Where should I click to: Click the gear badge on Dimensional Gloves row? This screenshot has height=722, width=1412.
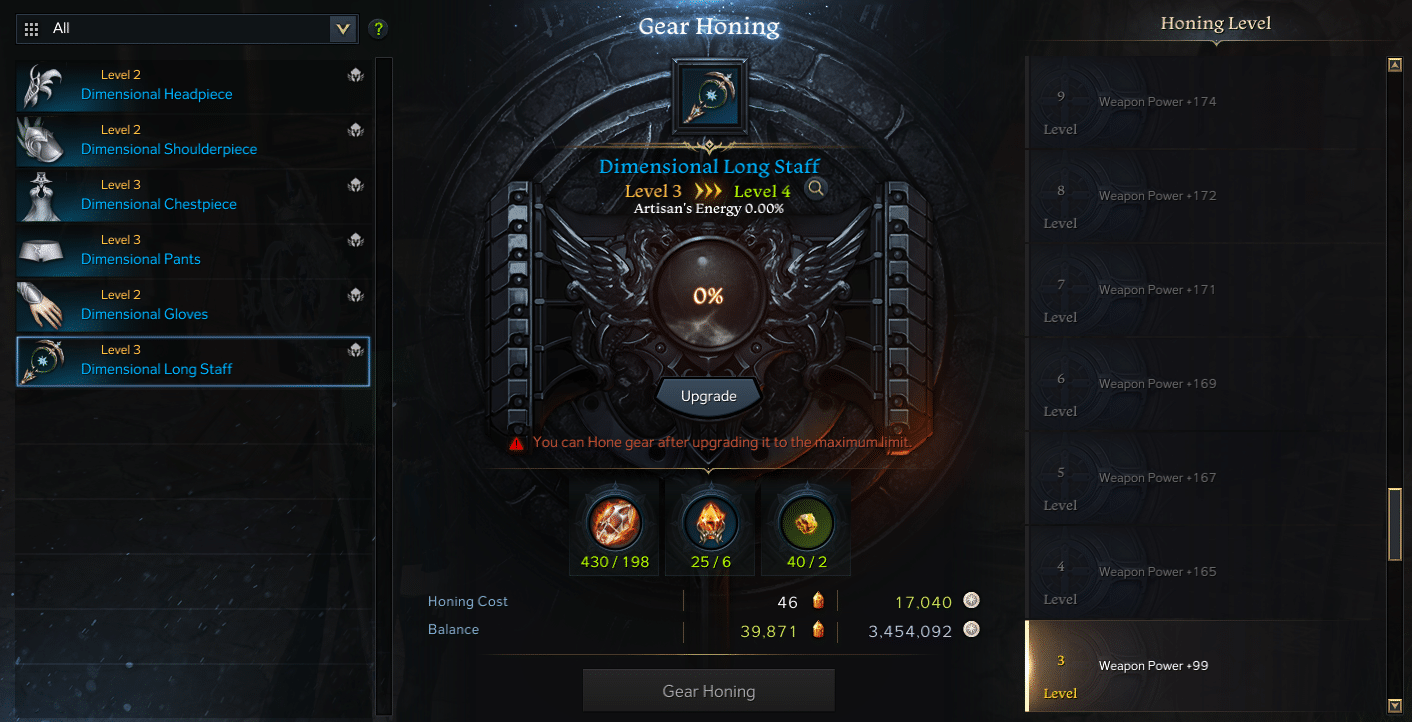356,295
